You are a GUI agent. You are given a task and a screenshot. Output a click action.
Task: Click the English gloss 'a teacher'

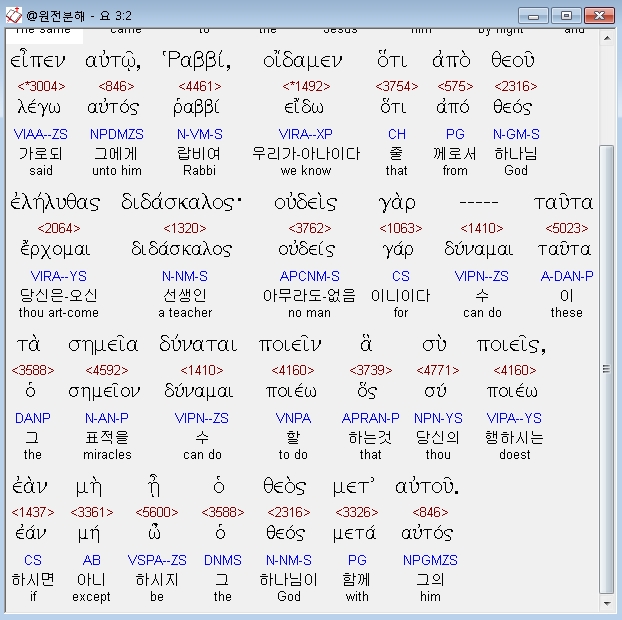point(185,313)
